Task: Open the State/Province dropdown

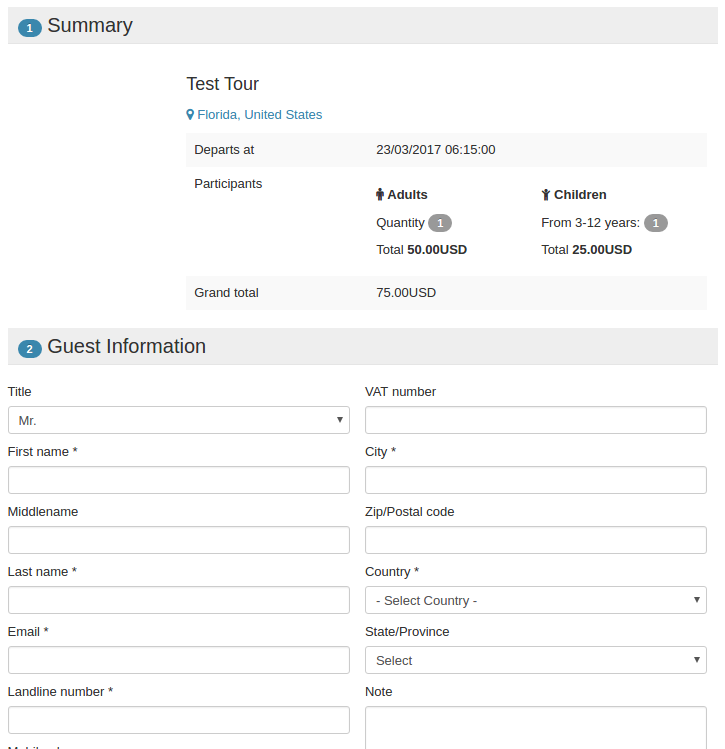Action: pyautogui.click(x=536, y=660)
